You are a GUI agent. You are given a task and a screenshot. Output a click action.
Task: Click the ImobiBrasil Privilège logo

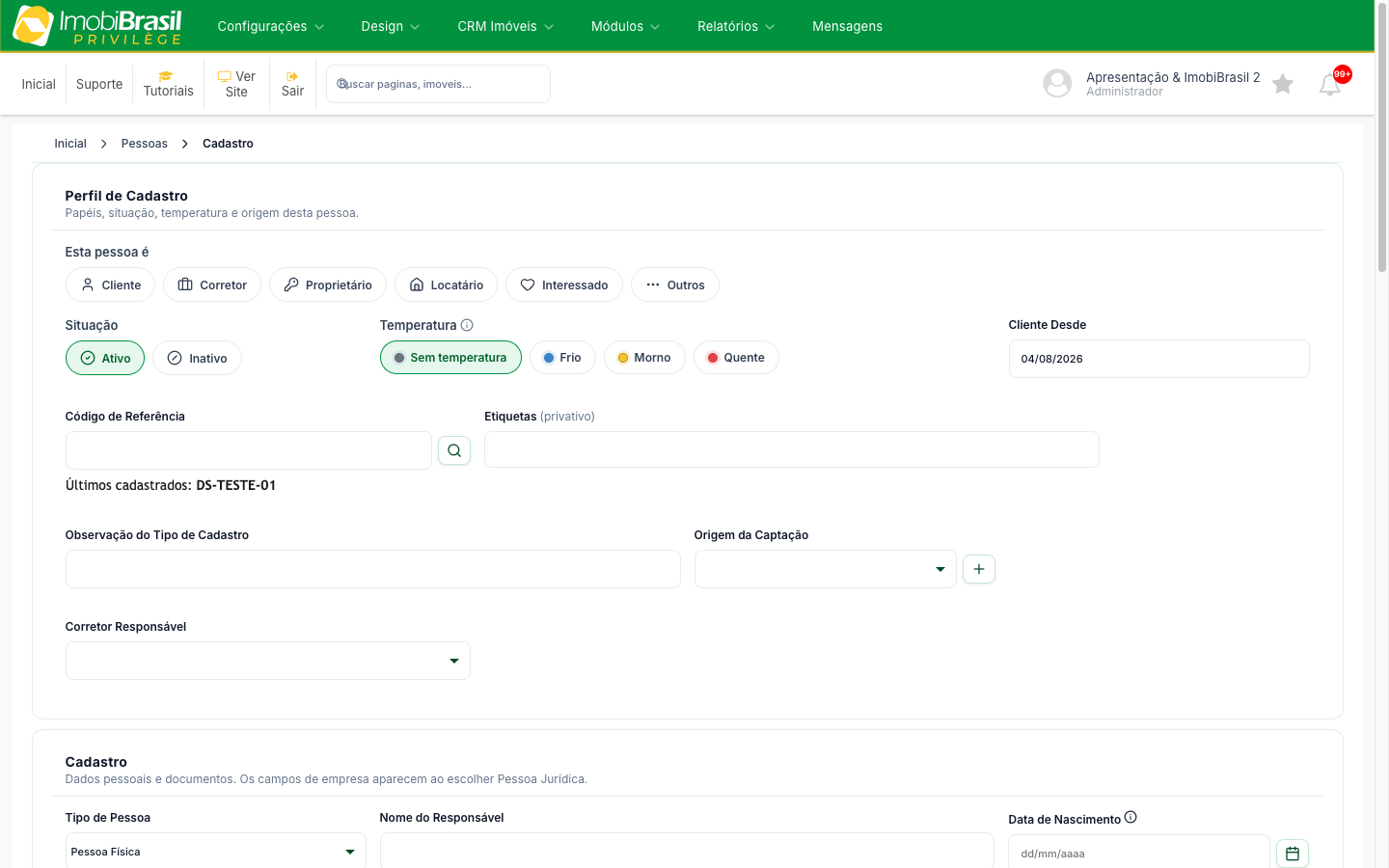[x=97, y=26]
